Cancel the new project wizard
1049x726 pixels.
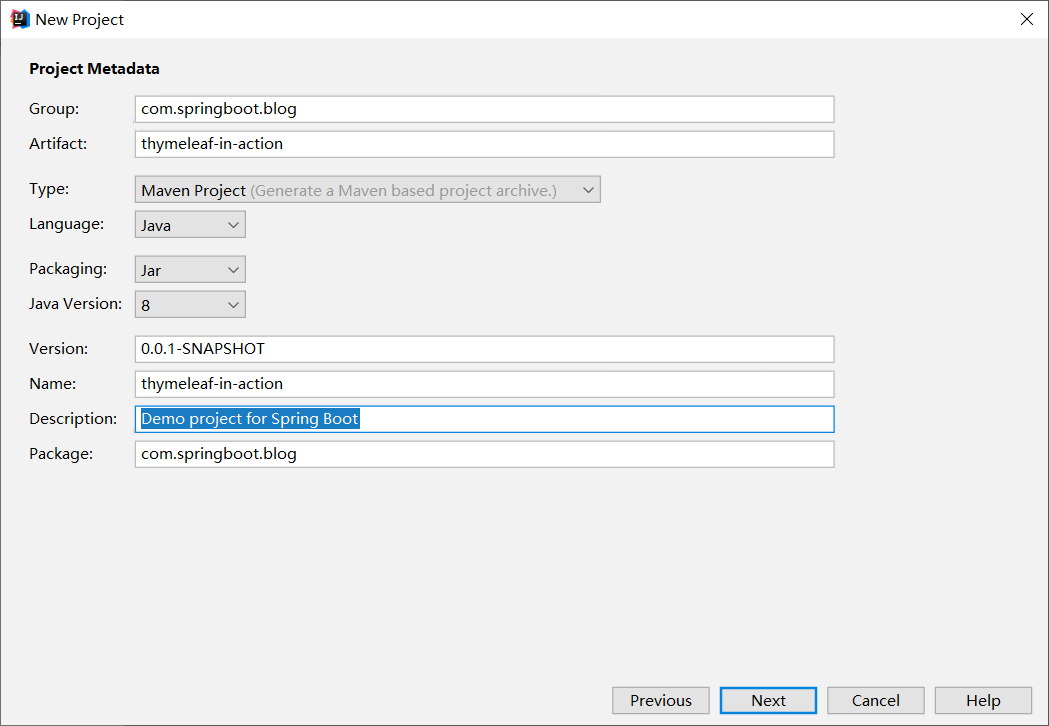click(x=875, y=700)
